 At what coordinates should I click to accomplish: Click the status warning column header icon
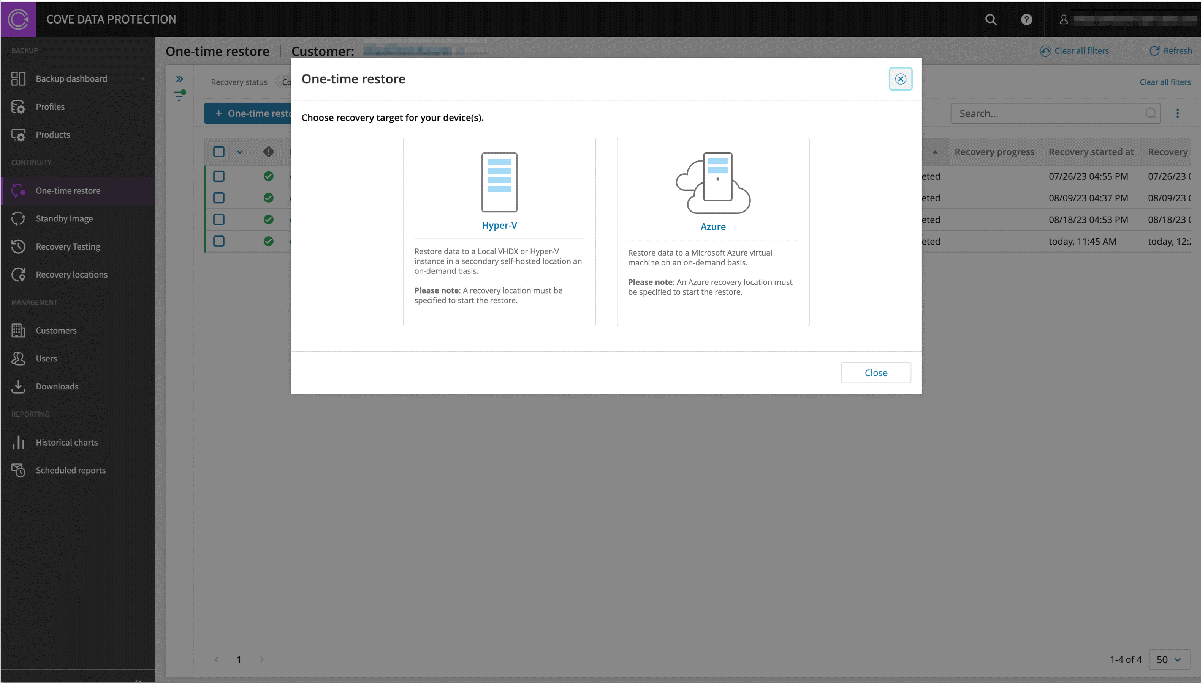(x=268, y=152)
